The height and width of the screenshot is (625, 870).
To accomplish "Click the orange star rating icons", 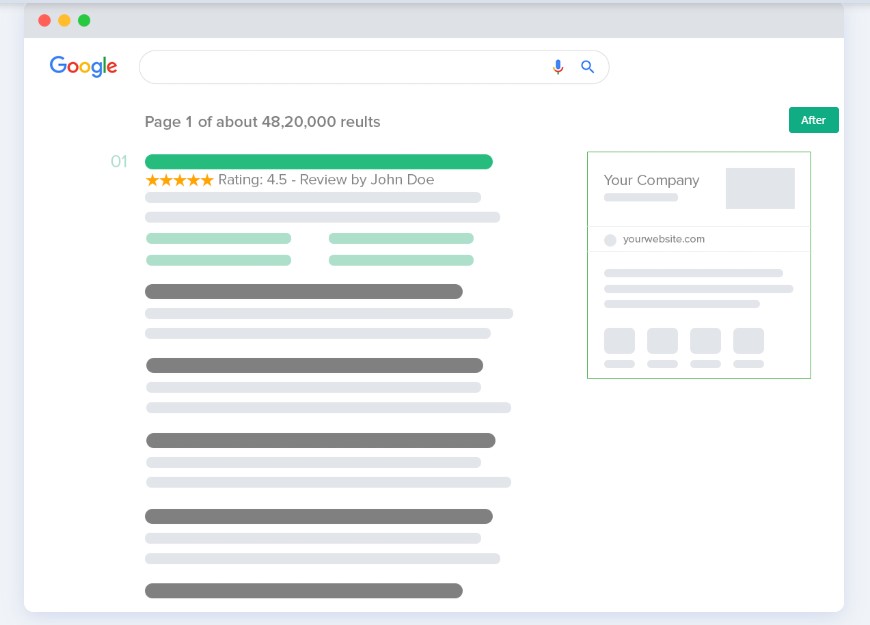I will tap(179, 180).
